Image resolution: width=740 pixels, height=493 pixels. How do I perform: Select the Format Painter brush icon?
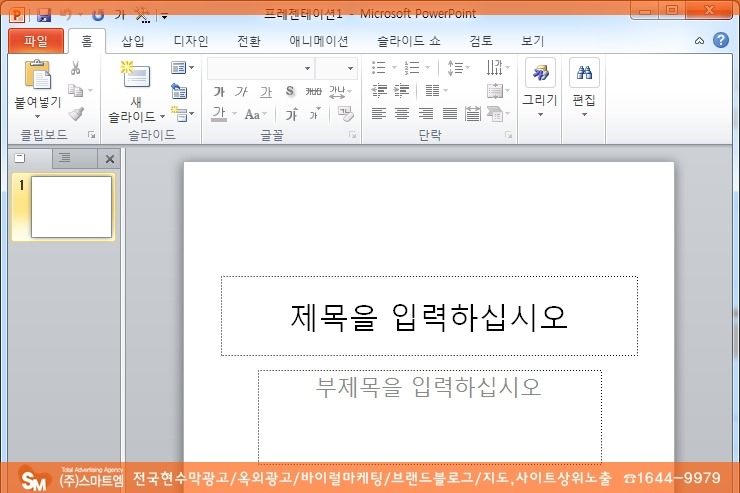click(75, 114)
